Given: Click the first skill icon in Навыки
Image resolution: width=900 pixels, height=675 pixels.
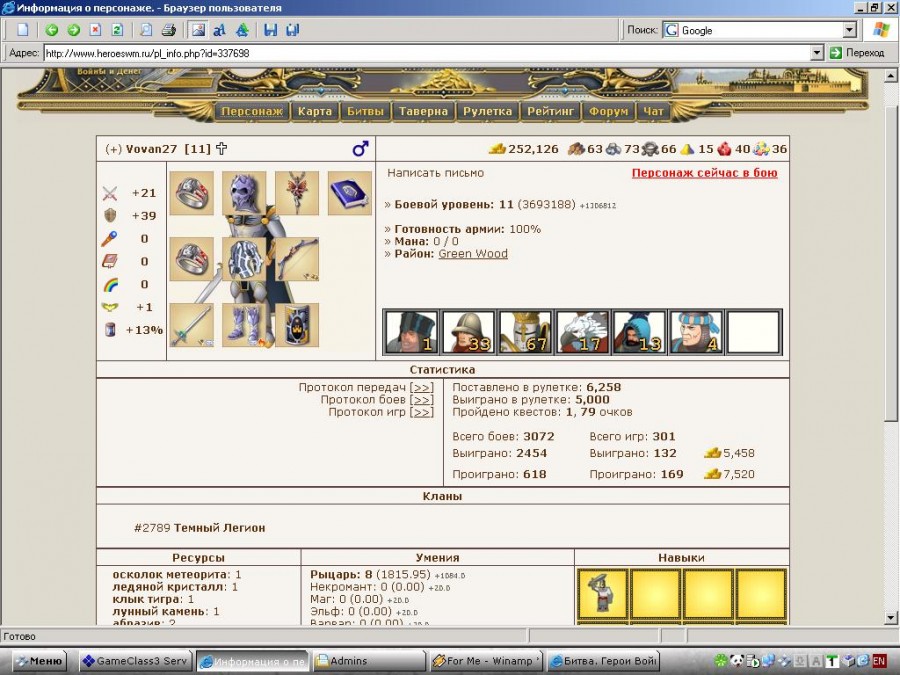Looking at the screenshot, I should (x=602, y=593).
